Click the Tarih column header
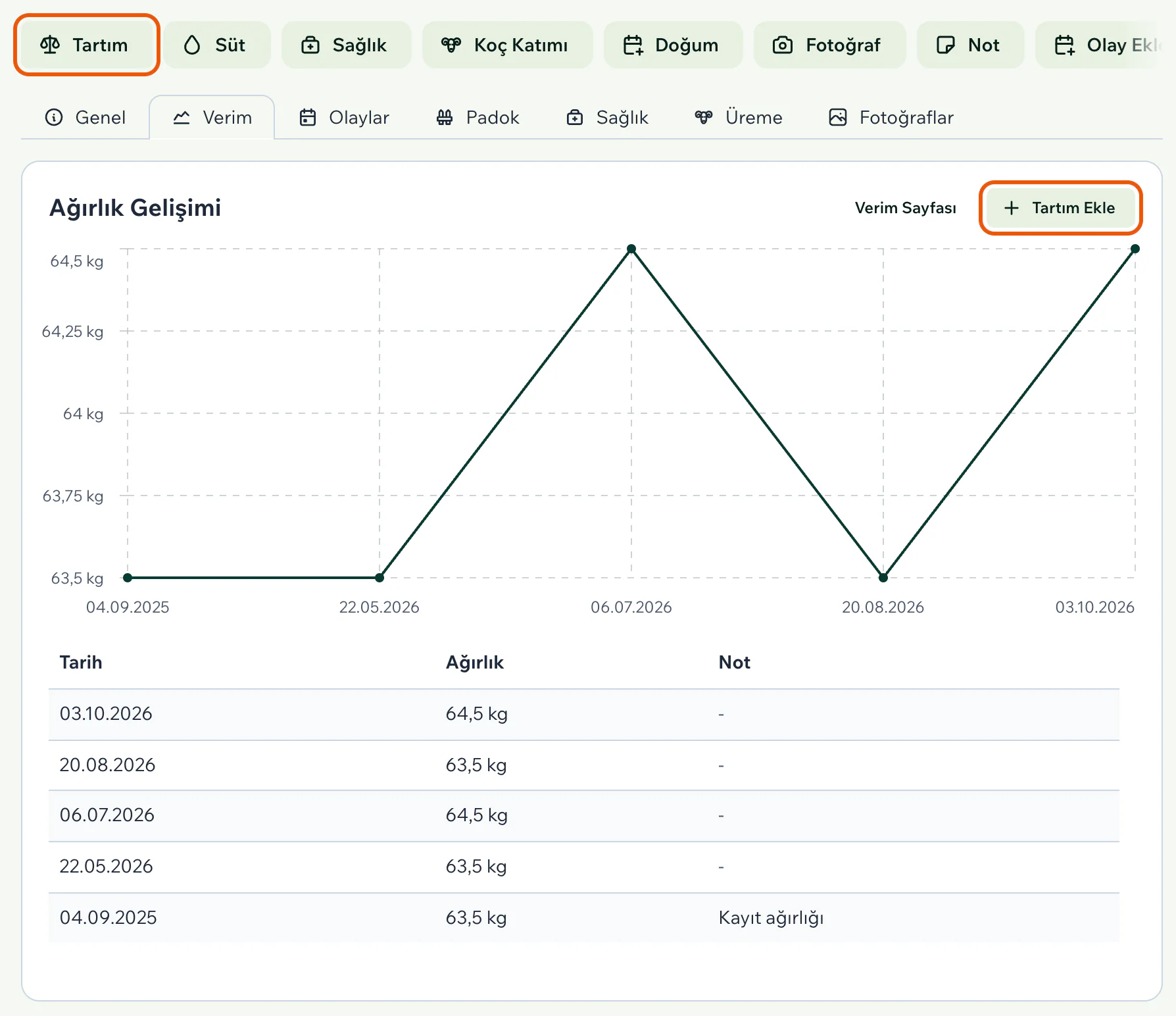The height and width of the screenshot is (1016, 1176). pyautogui.click(x=81, y=662)
